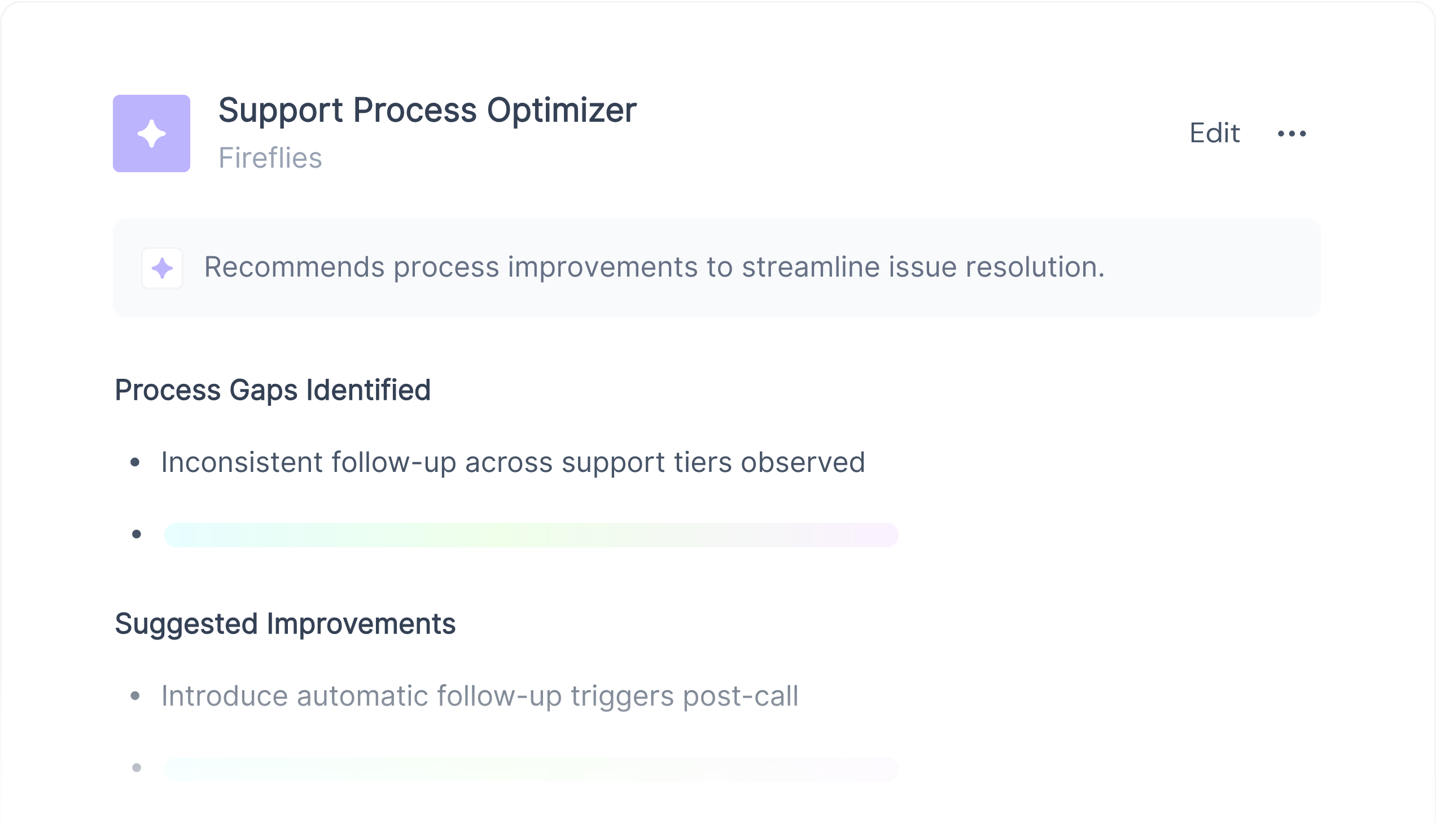Click empty right side of gray description banner
The image size is (1436, 840).
click(x=1214, y=268)
